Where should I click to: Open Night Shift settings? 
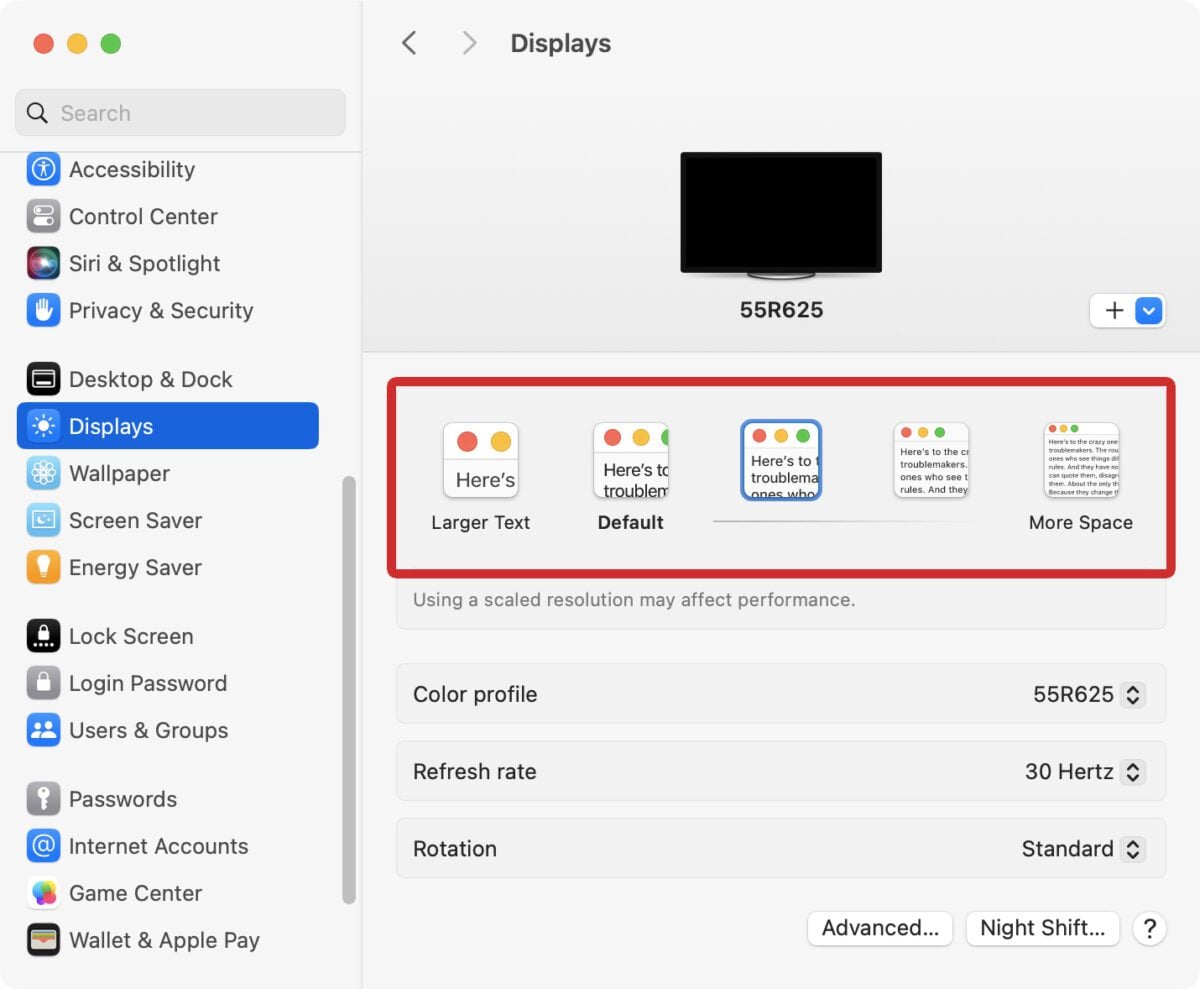click(x=1042, y=928)
